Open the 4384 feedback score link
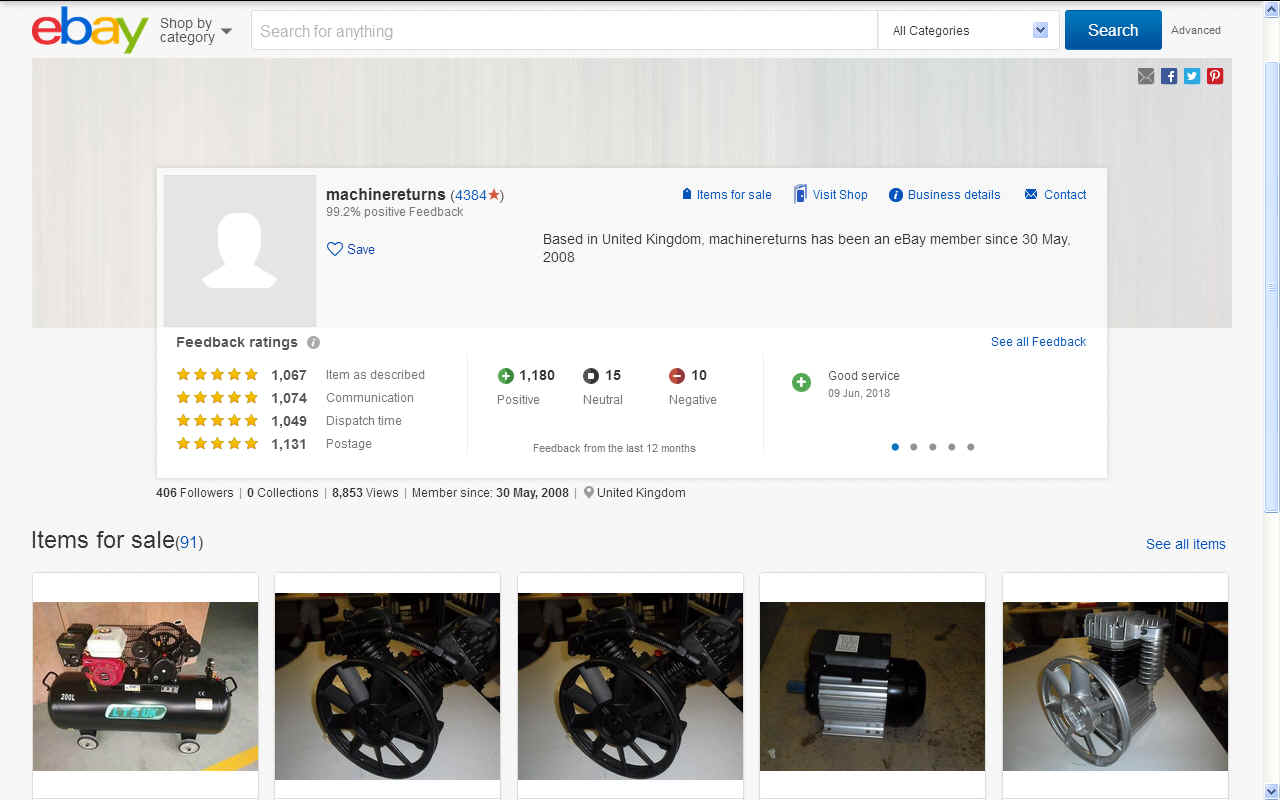The image size is (1280, 800). pos(470,195)
